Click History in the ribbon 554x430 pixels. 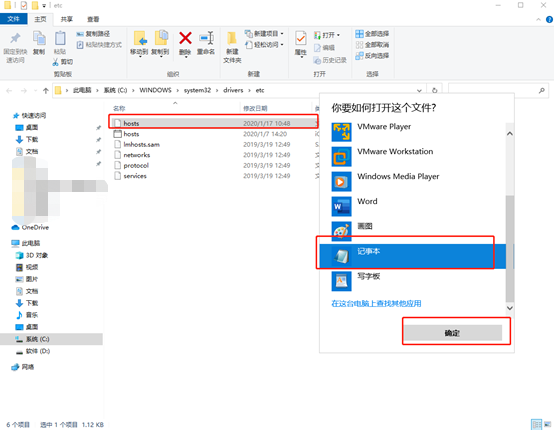(x=330, y=60)
